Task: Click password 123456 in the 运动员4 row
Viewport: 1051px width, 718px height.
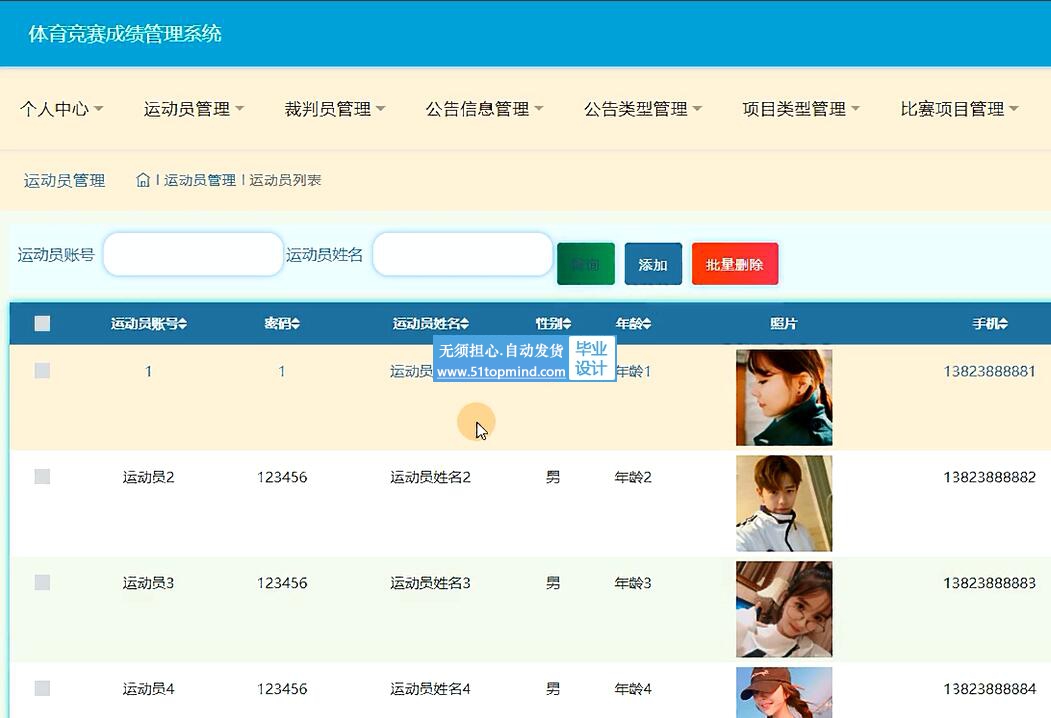Action: click(282, 689)
